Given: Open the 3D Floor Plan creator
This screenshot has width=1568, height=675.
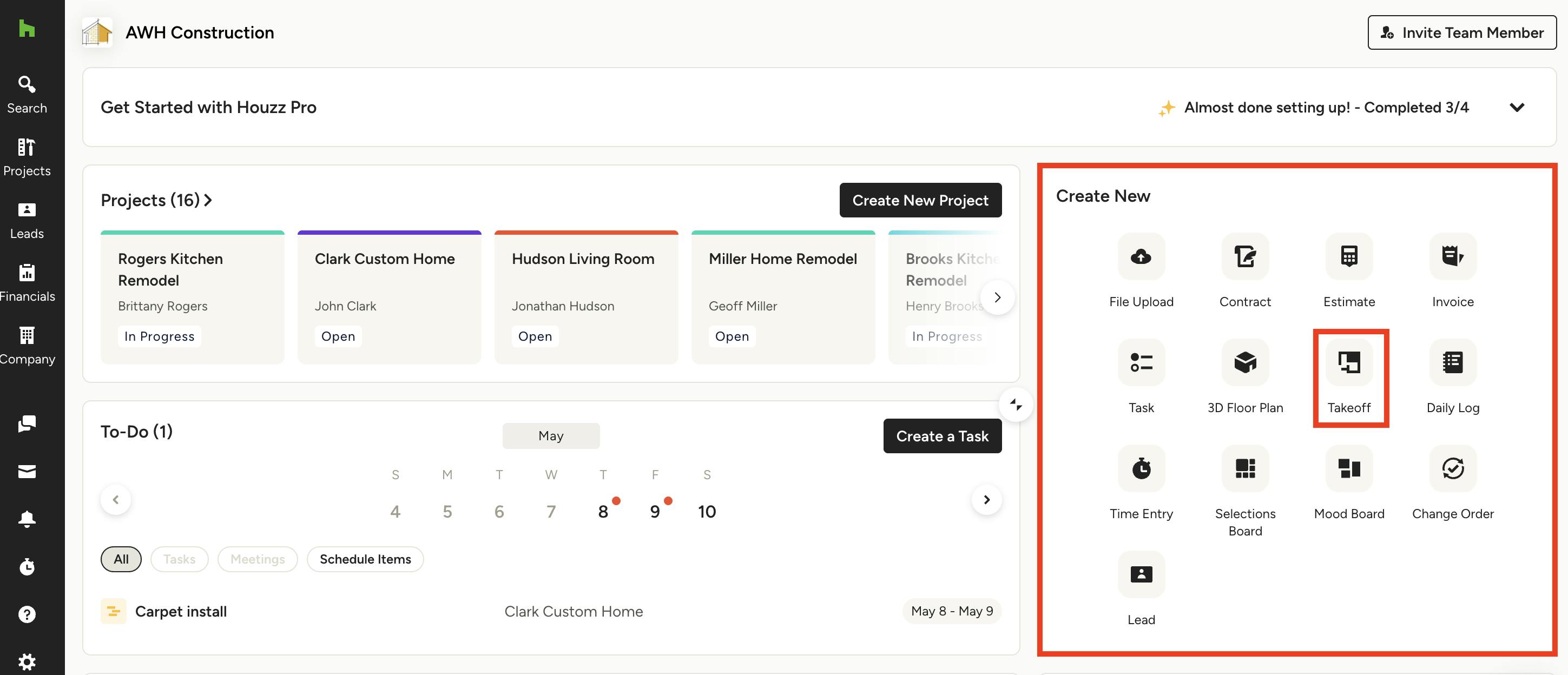Looking at the screenshot, I should pyautogui.click(x=1244, y=363).
